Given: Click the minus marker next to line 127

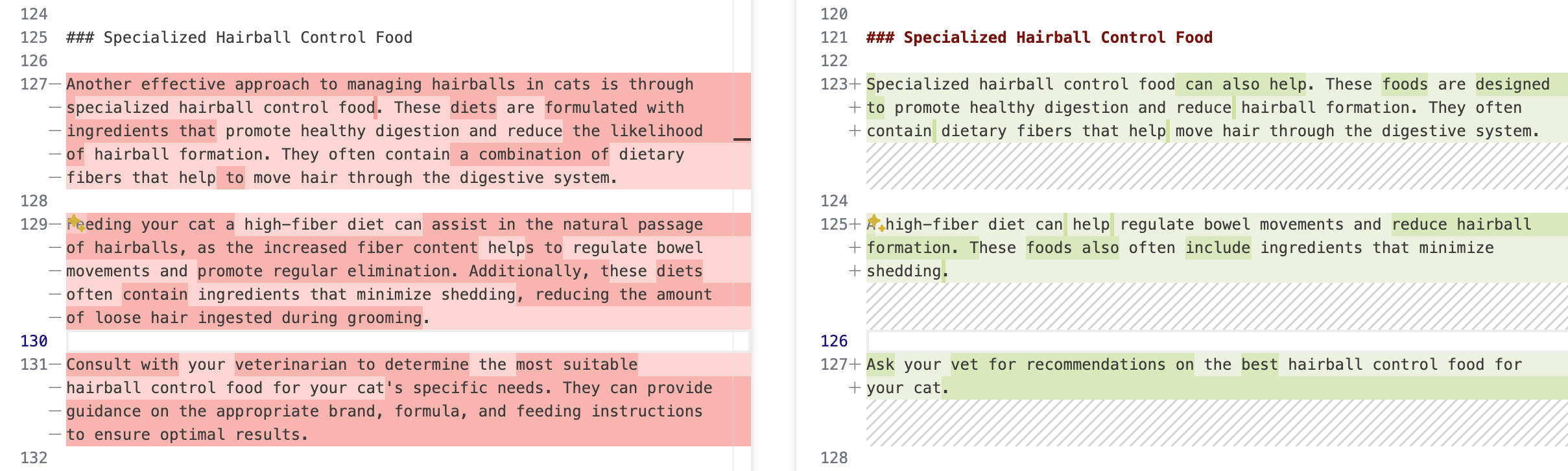Looking at the screenshot, I should pos(55,84).
